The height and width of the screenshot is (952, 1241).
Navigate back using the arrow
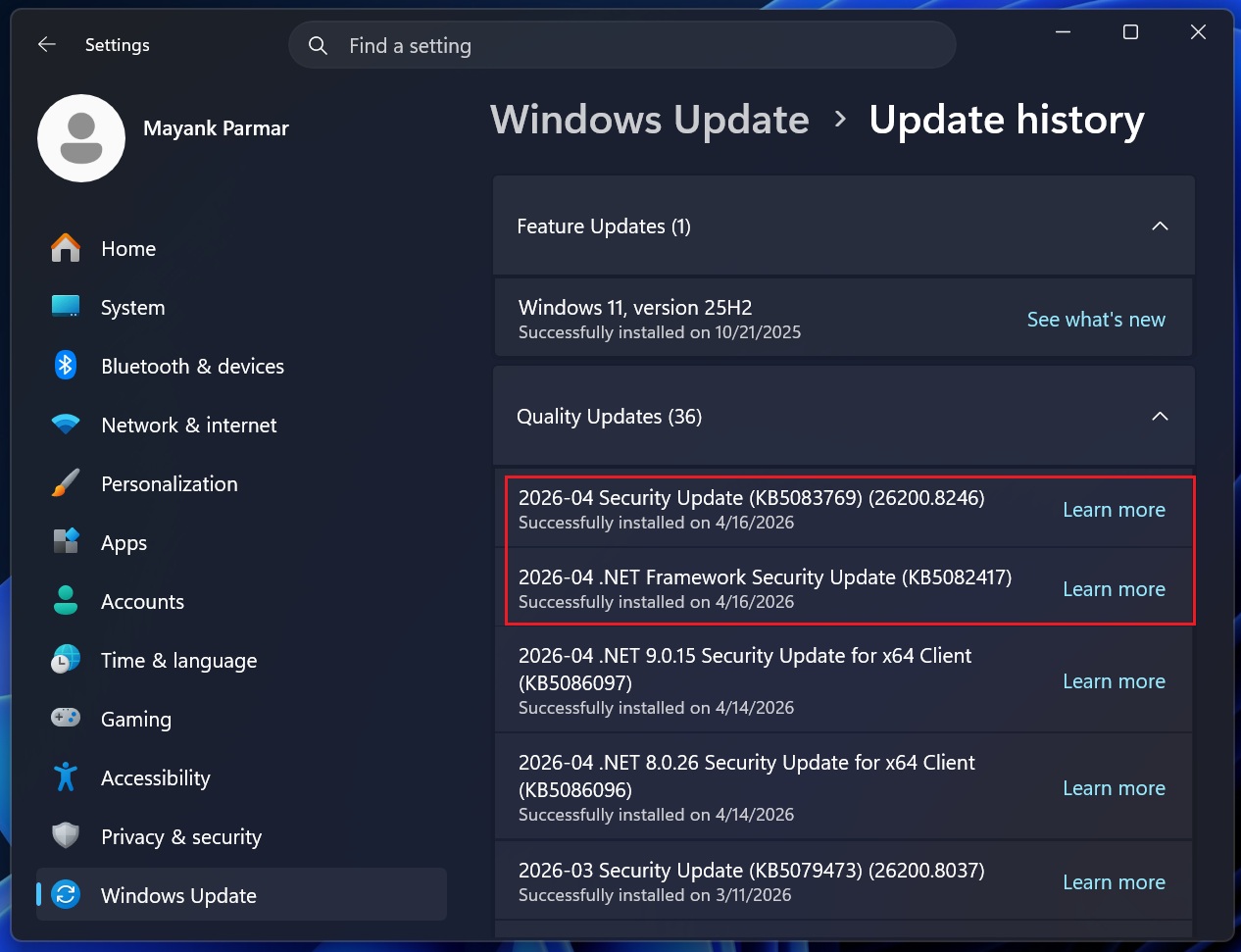click(x=46, y=44)
